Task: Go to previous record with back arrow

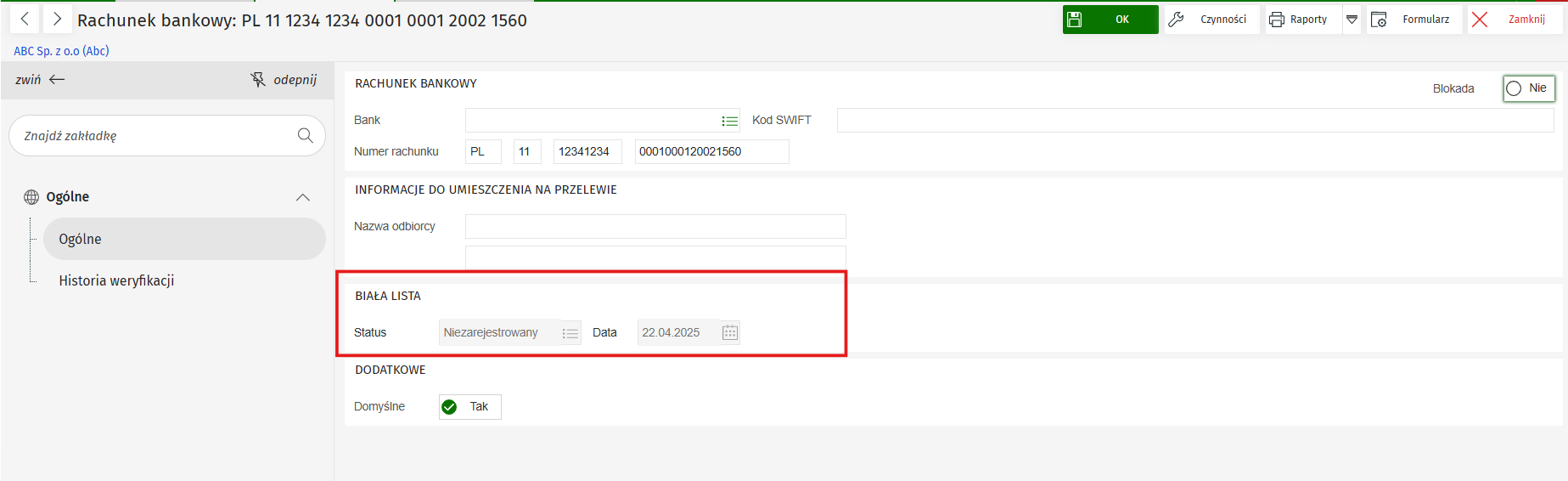Action: (x=25, y=19)
